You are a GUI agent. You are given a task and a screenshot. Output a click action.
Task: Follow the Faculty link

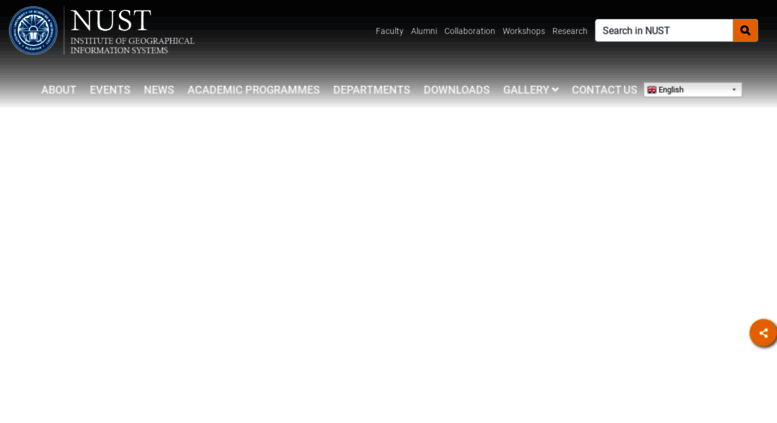pyautogui.click(x=389, y=31)
